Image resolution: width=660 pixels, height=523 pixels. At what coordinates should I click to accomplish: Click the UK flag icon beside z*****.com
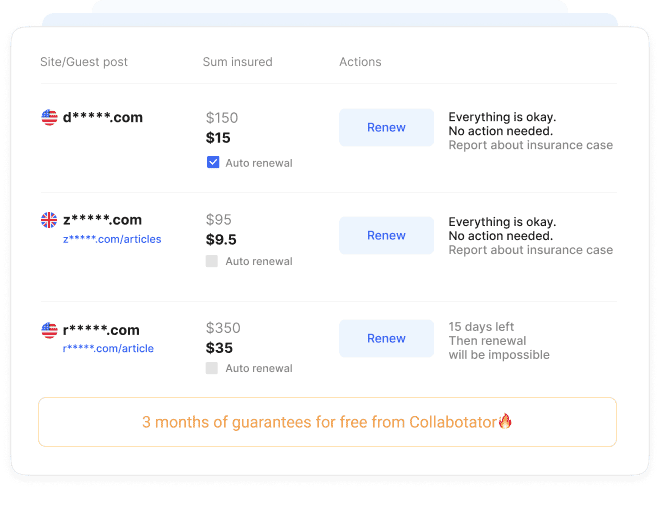click(49, 220)
